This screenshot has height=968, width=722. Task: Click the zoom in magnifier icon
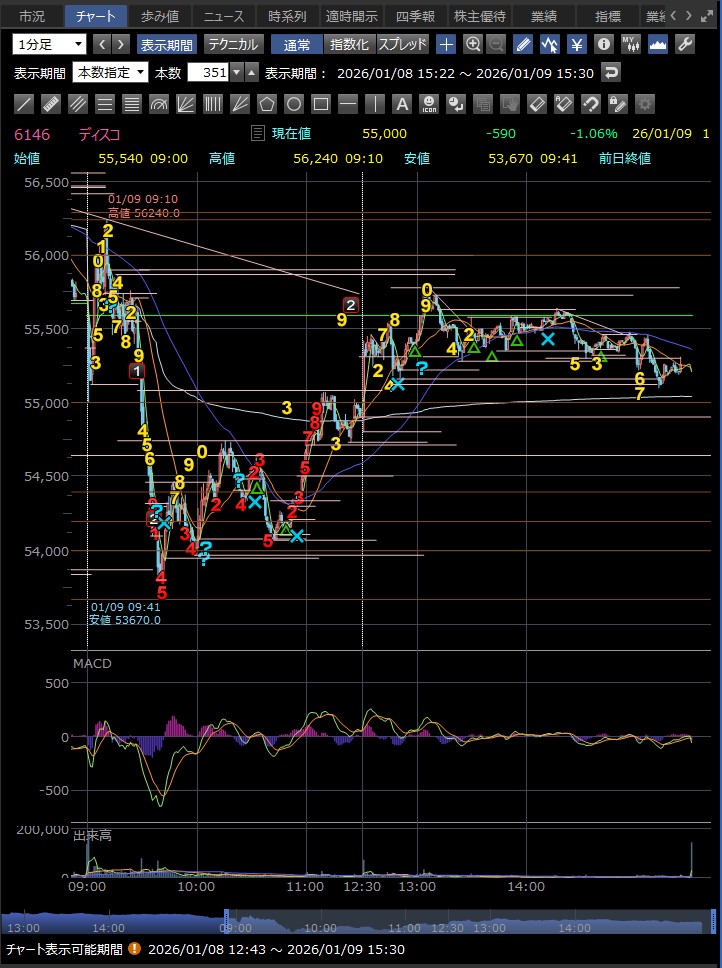[473, 44]
